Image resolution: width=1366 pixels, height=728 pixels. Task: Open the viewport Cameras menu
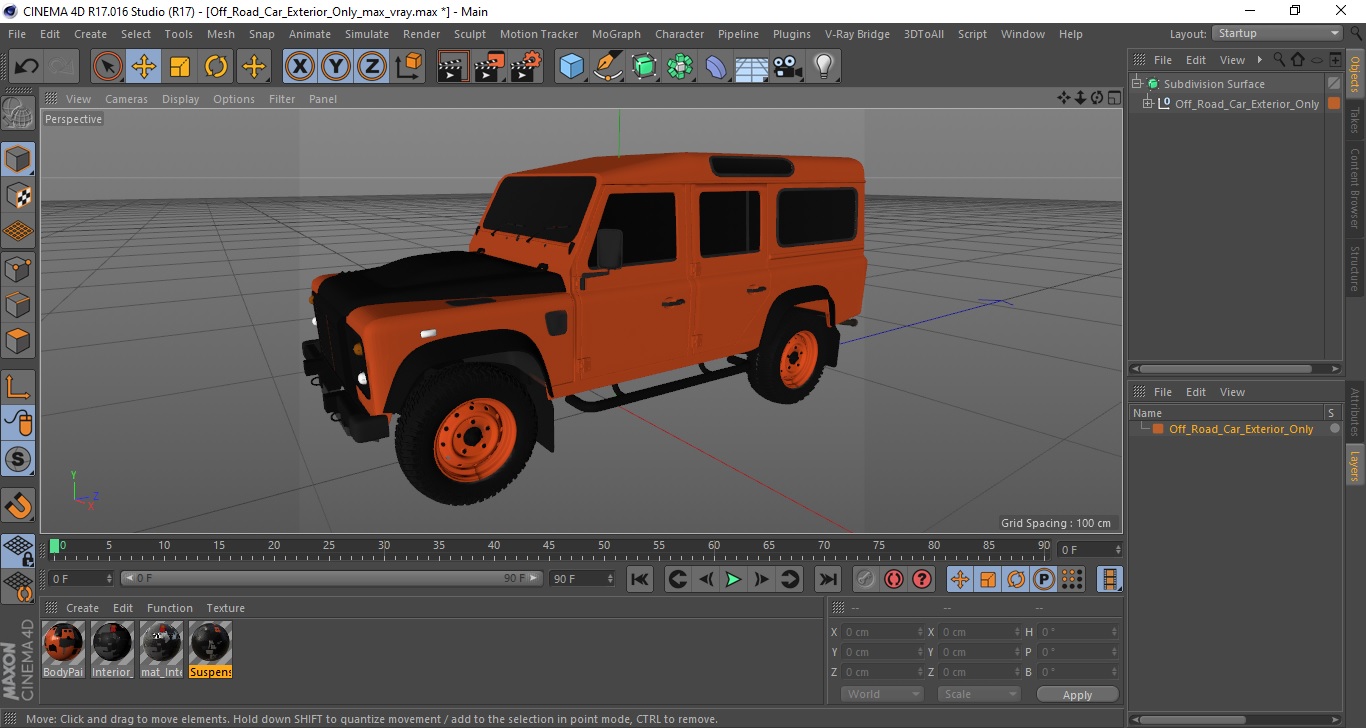(x=126, y=99)
